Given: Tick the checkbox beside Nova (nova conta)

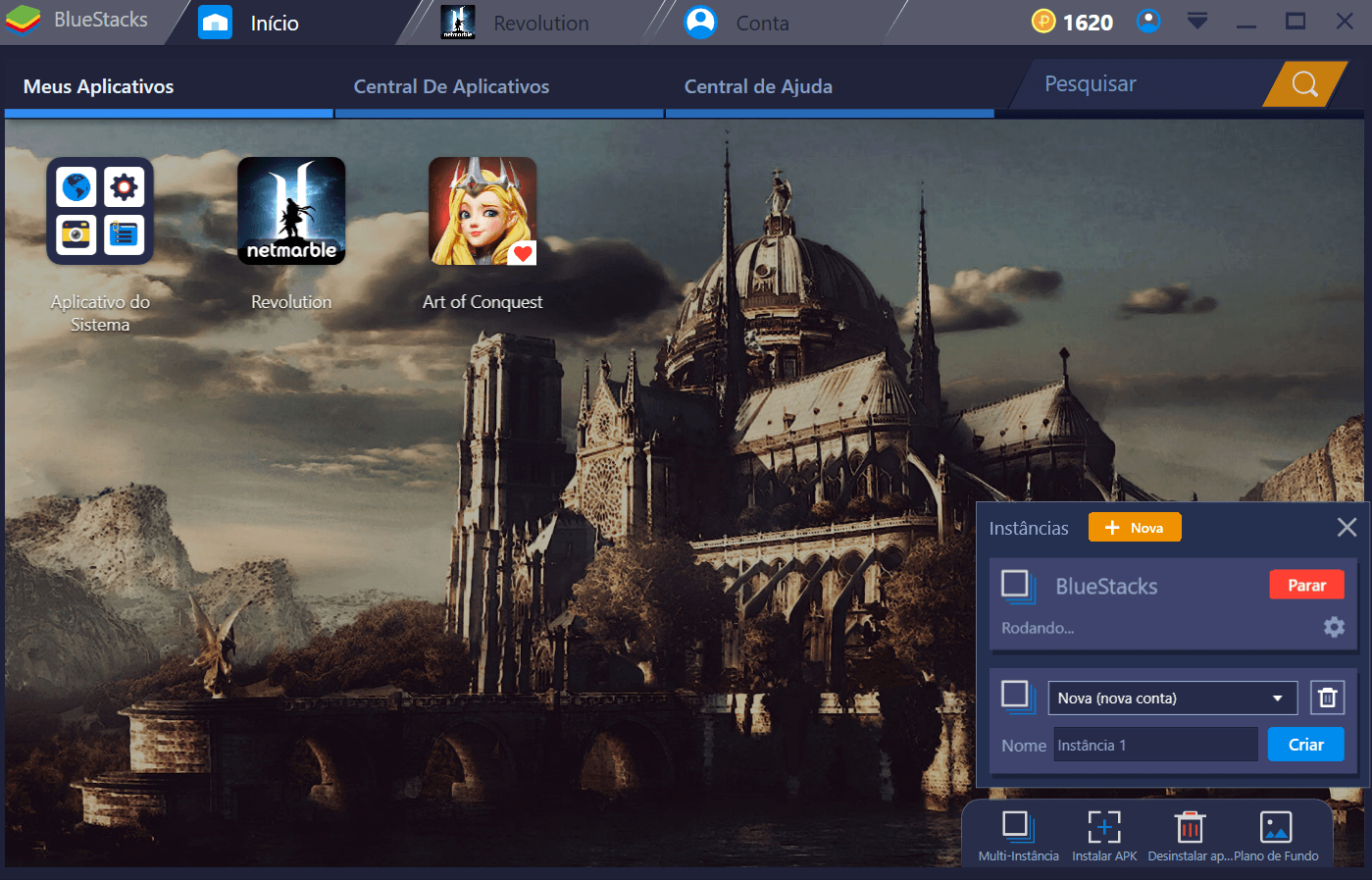Looking at the screenshot, I should 1017,697.
